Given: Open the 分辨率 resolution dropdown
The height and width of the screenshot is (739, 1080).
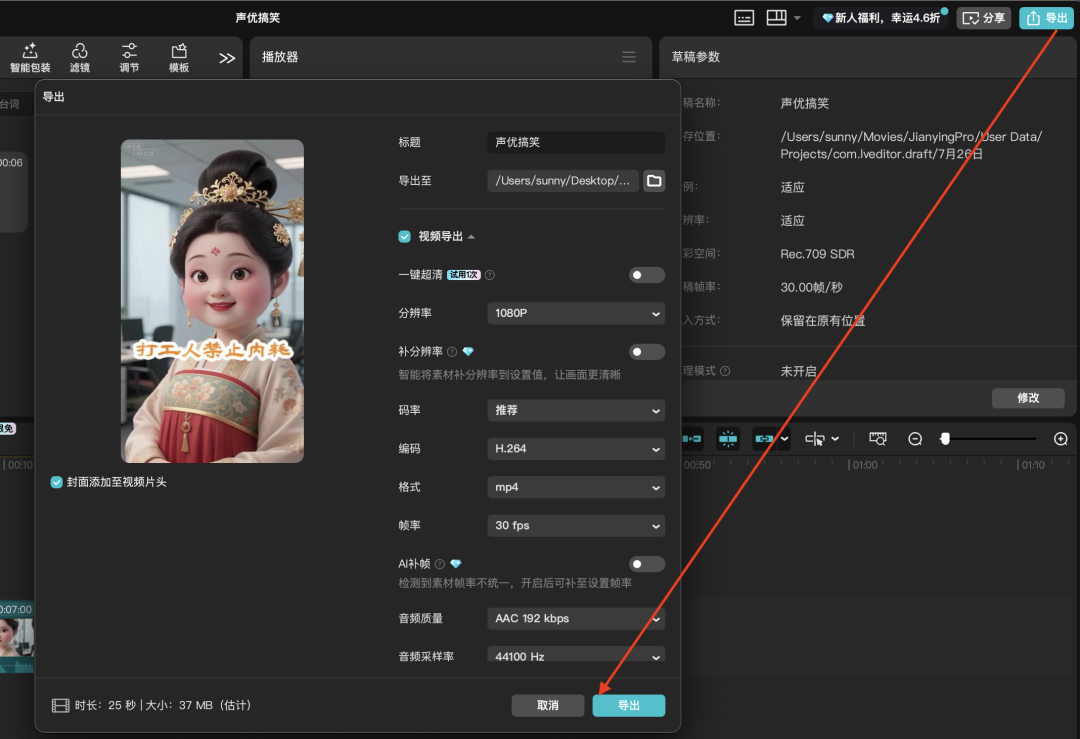Looking at the screenshot, I should point(575,313).
